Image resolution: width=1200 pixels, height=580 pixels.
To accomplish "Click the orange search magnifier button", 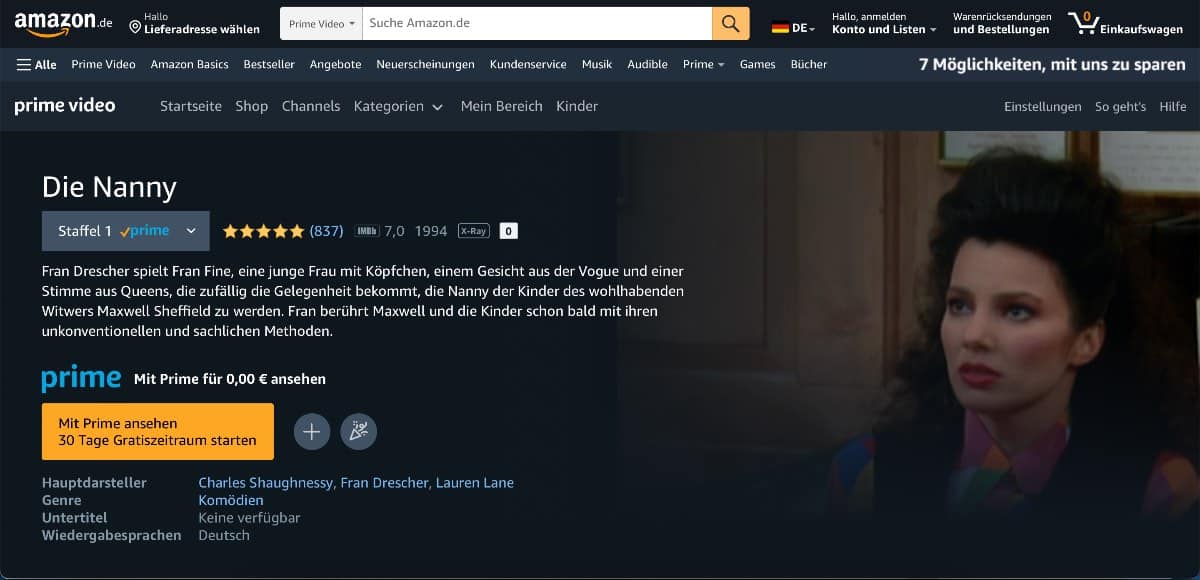I will tap(731, 23).
